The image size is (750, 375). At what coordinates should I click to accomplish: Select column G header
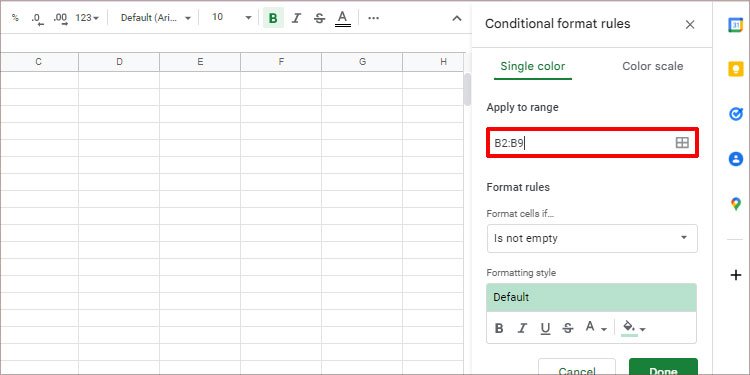[x=362, y=62]
